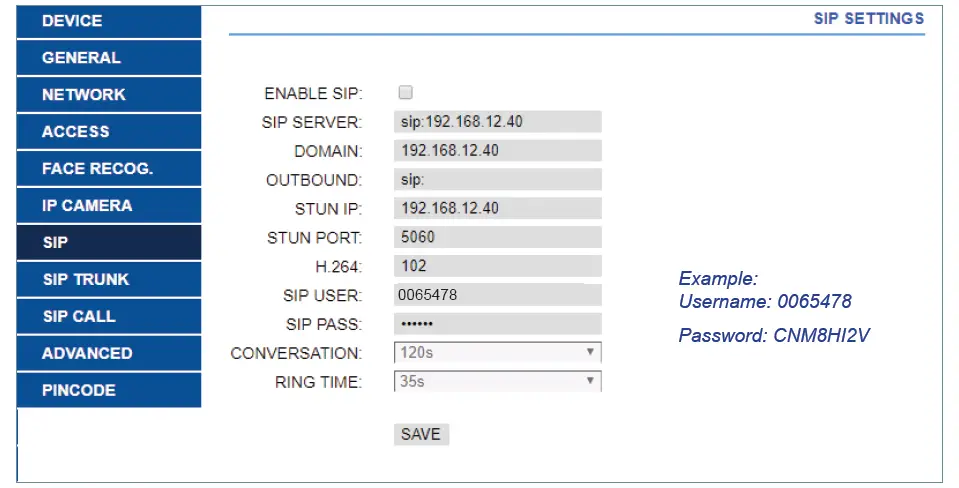This screenshot has width=959, height=488.
Task: Focus the Domain text field
Action: (x=497, y=151)
